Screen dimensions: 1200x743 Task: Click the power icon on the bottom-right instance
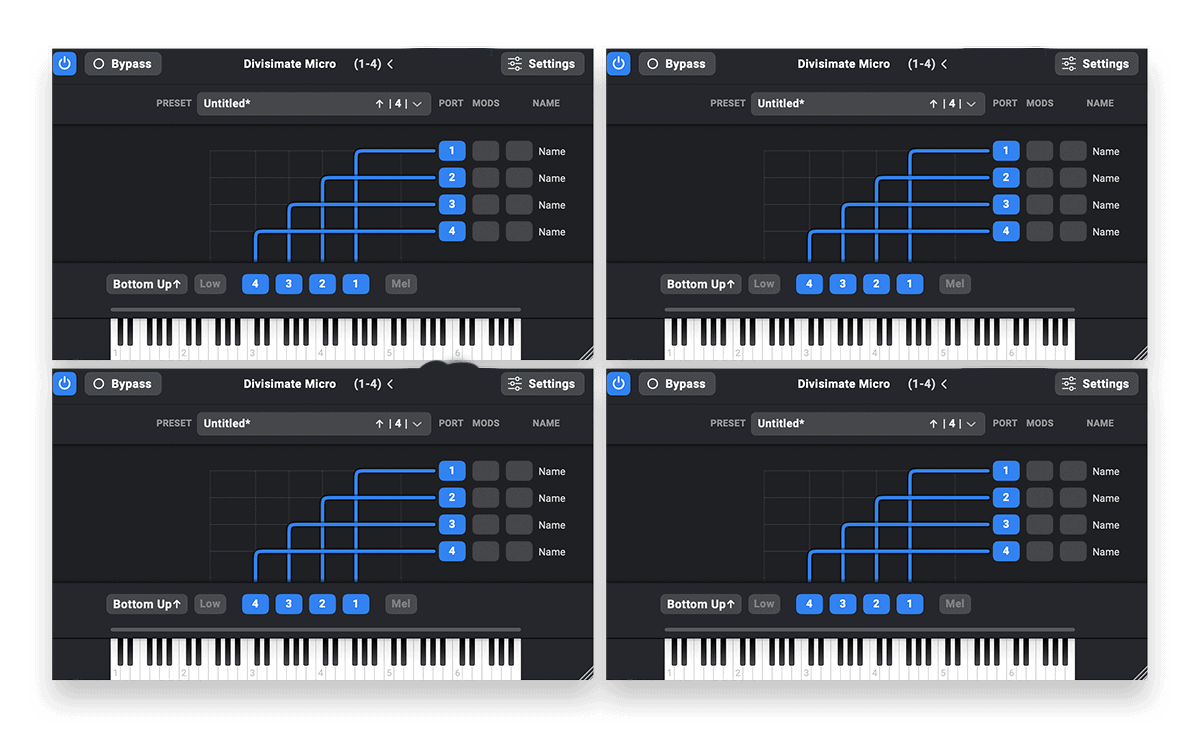(x=618, y=383)
